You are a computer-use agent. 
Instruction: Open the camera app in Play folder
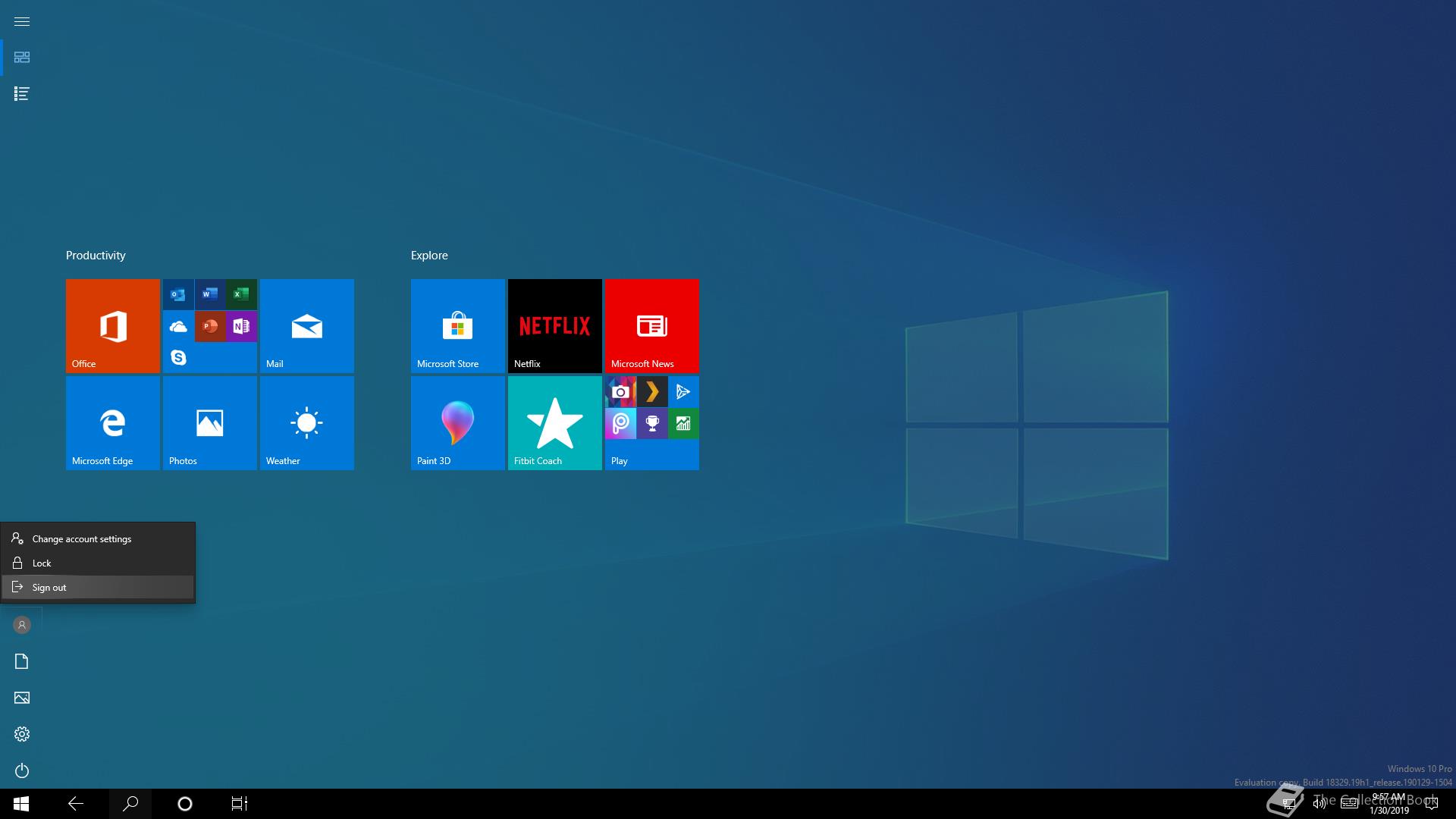[620, 391]
